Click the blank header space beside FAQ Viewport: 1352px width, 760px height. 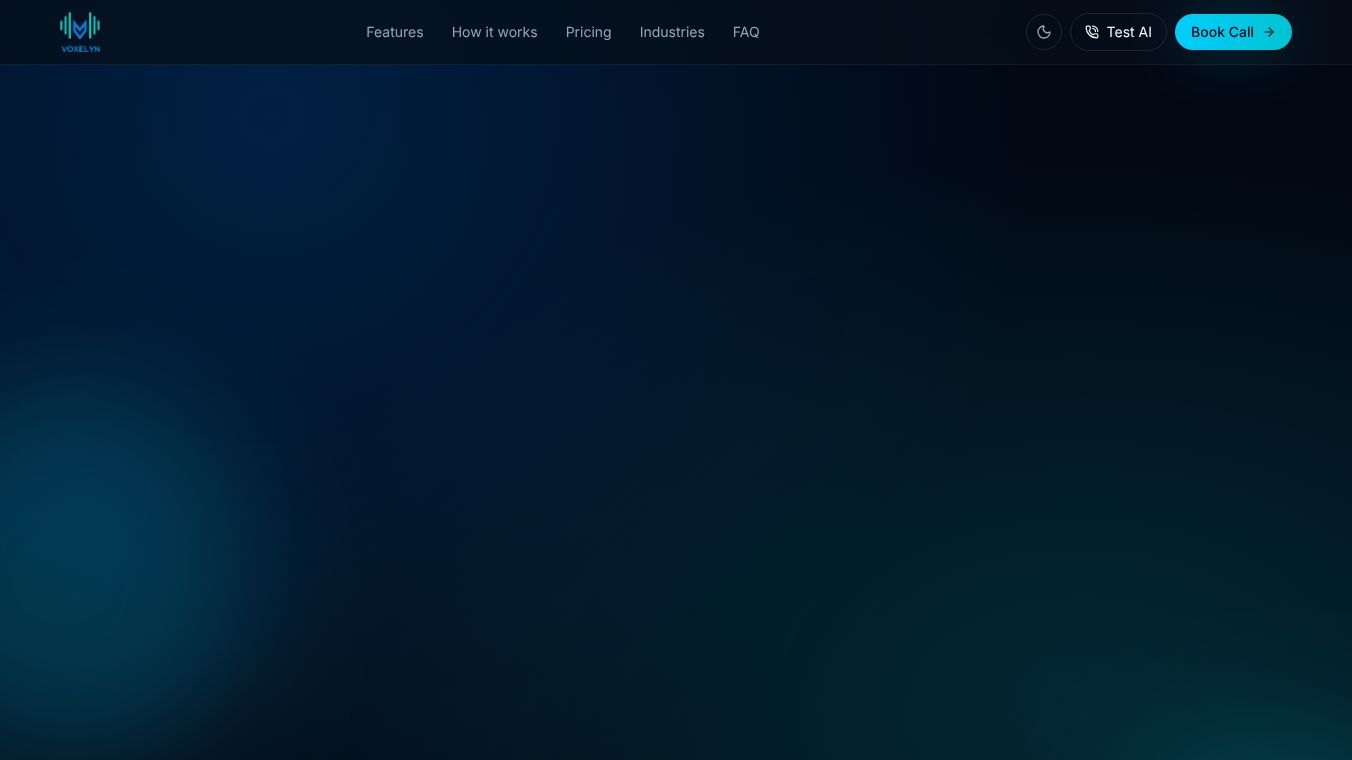pyautogui.click(x=890, y=32)
